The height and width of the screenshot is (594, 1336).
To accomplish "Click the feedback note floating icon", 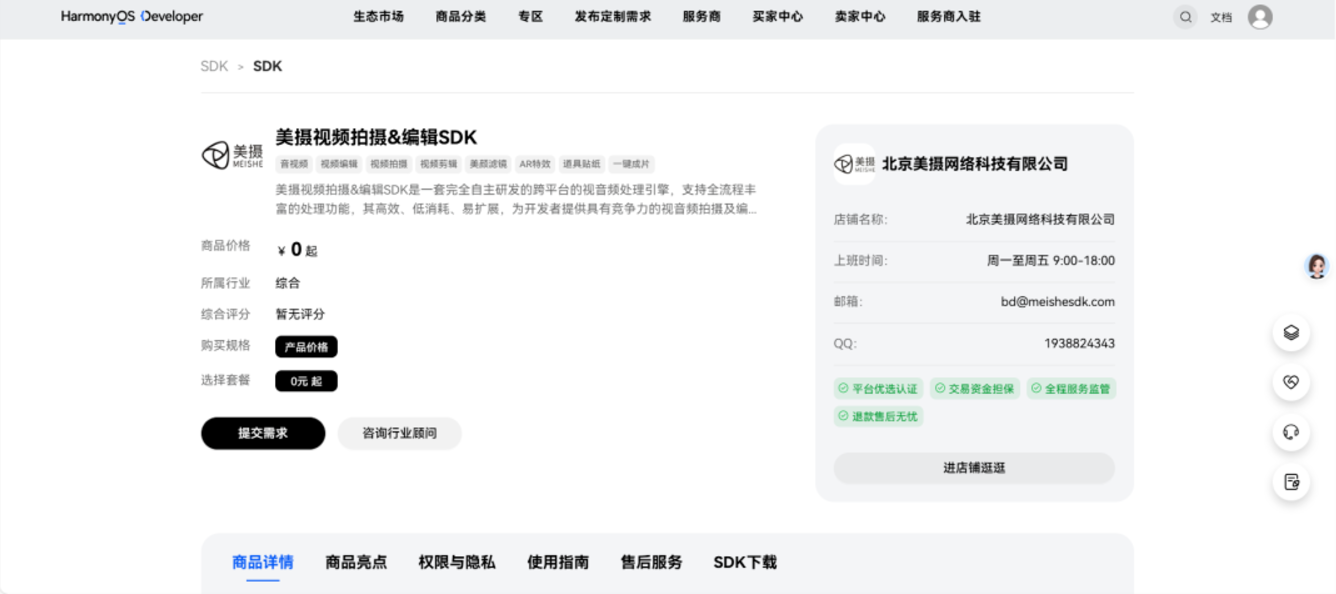I will coord(1291,482).
